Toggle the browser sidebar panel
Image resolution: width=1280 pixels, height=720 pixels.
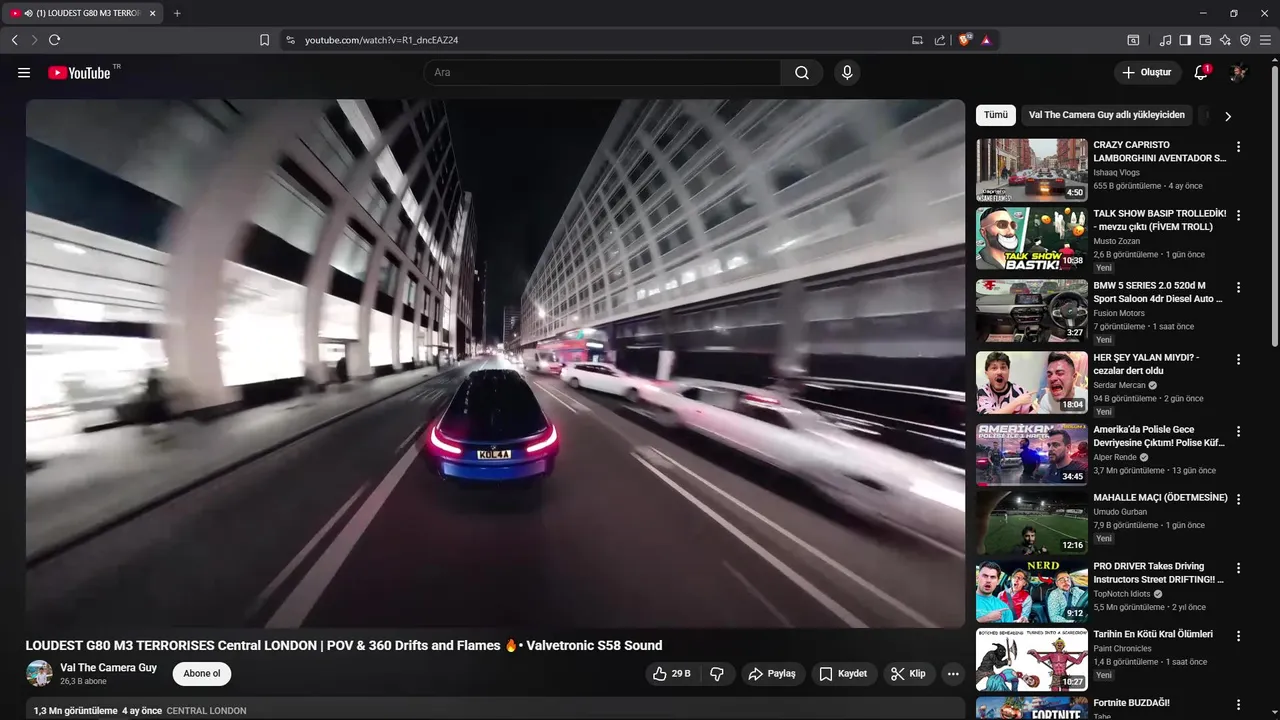tap(1185, 40)
